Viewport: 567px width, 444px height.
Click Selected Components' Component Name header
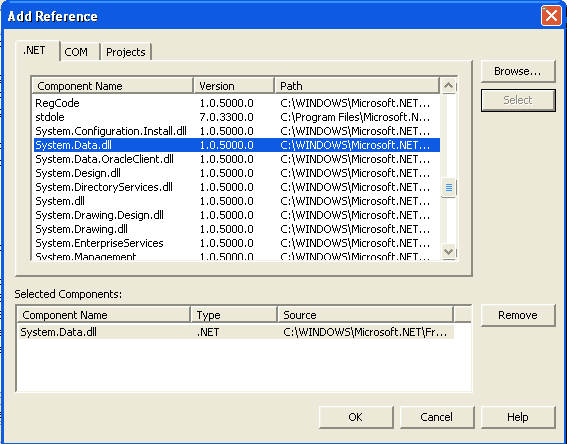click(104, 315)
